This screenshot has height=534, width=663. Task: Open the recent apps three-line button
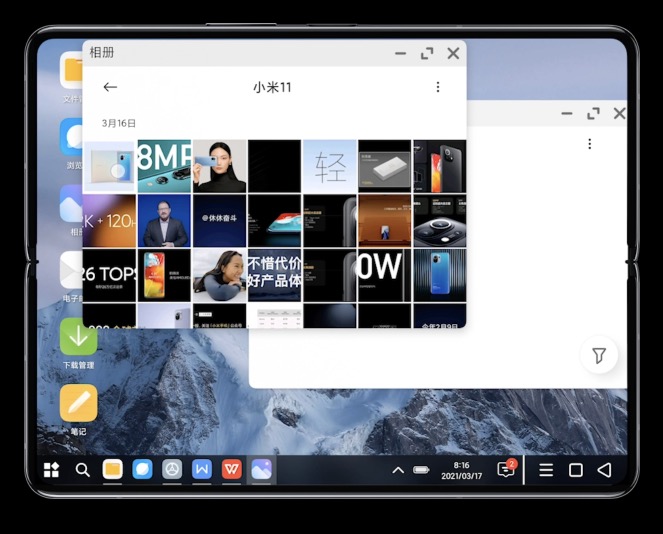pyautogui.click(x=546, y=470)
